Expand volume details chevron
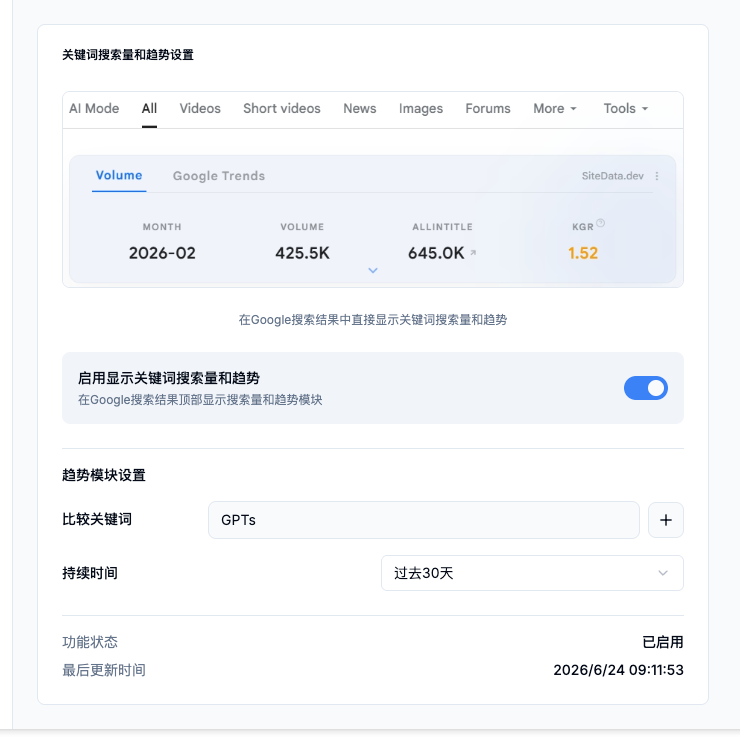740x737 pixels. [373, 270]
